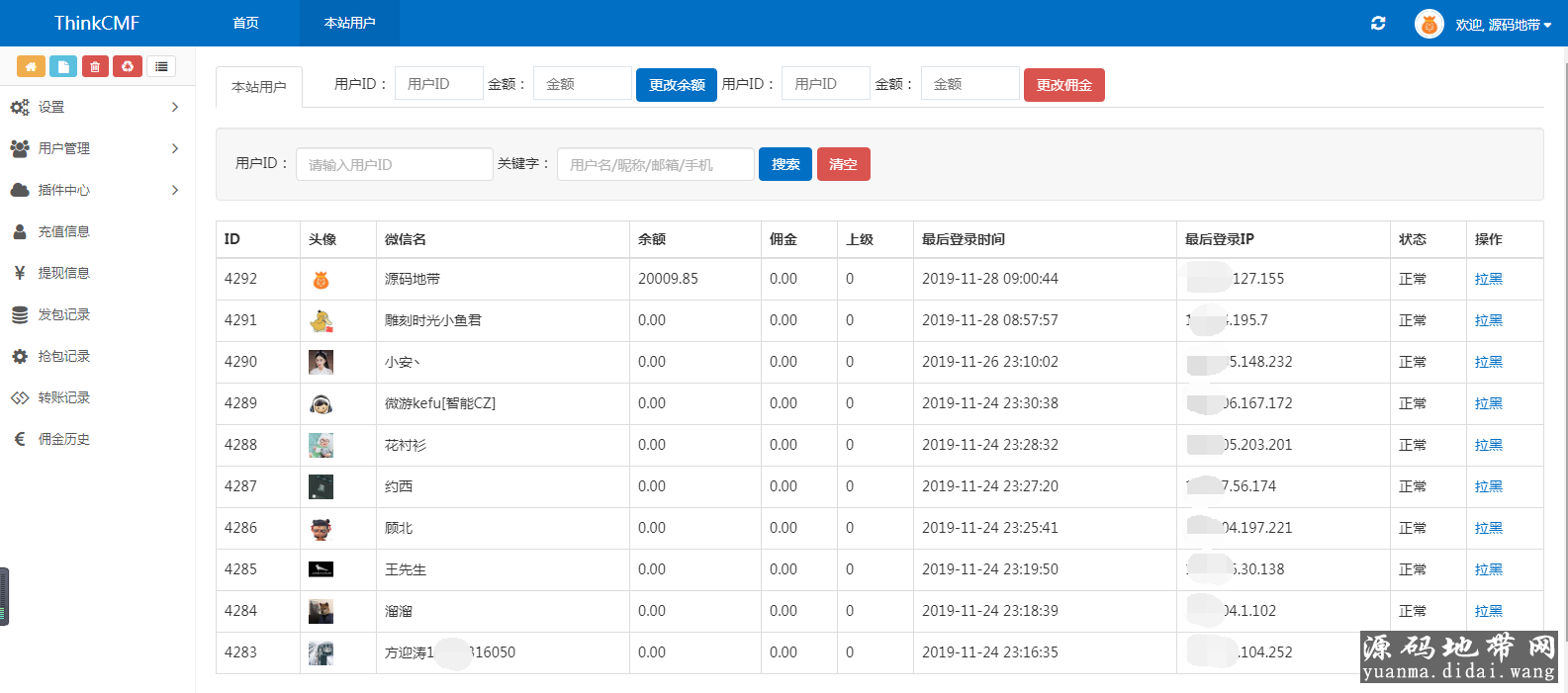Click the 清空 button
Image resolution: width=1568 pixels, height=693 pixels.
pyautogui.click(x=843, y=164)
